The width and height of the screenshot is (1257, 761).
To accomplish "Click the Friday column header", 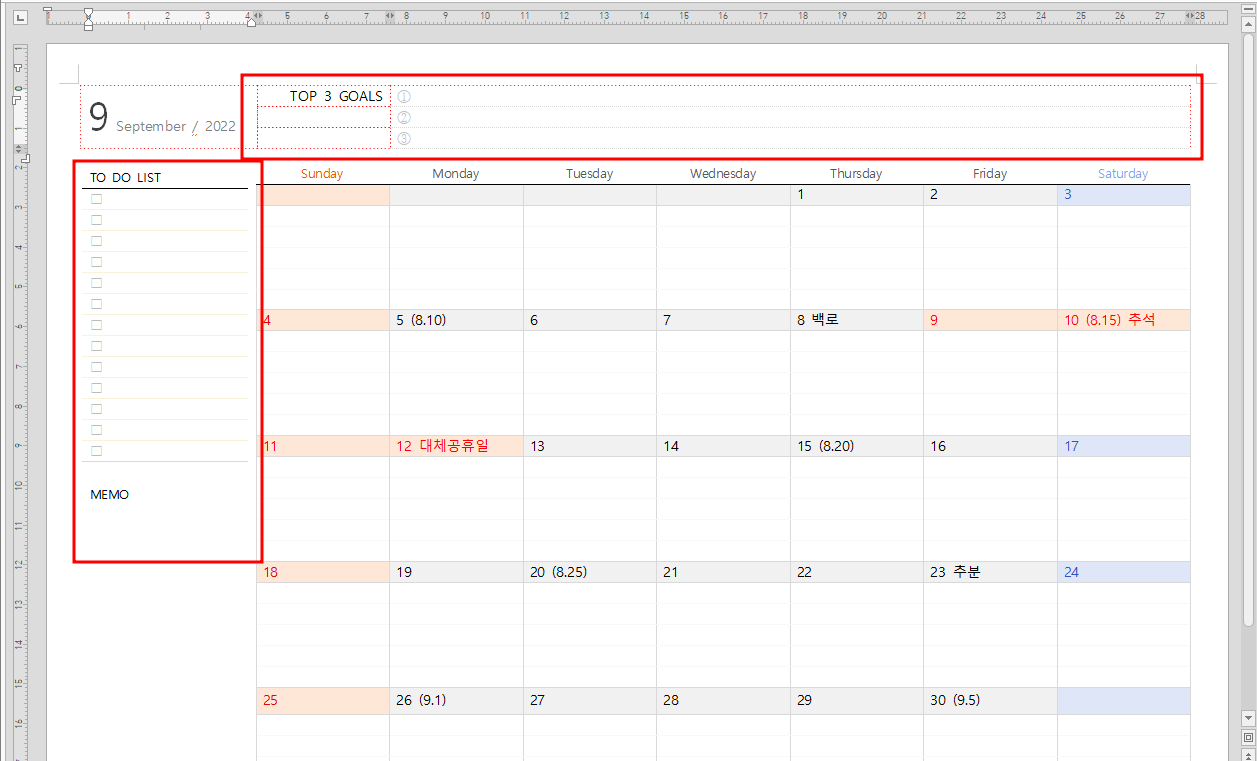I will [x=990, y=174].
